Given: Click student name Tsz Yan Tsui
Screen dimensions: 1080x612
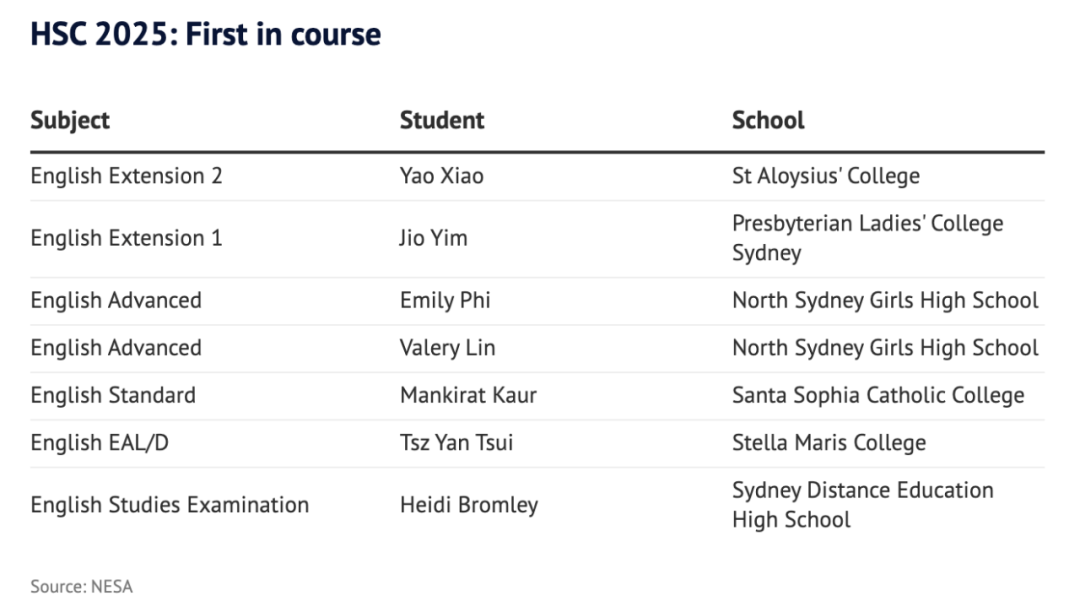Looking at the screenshot, I should click(456, 443).
